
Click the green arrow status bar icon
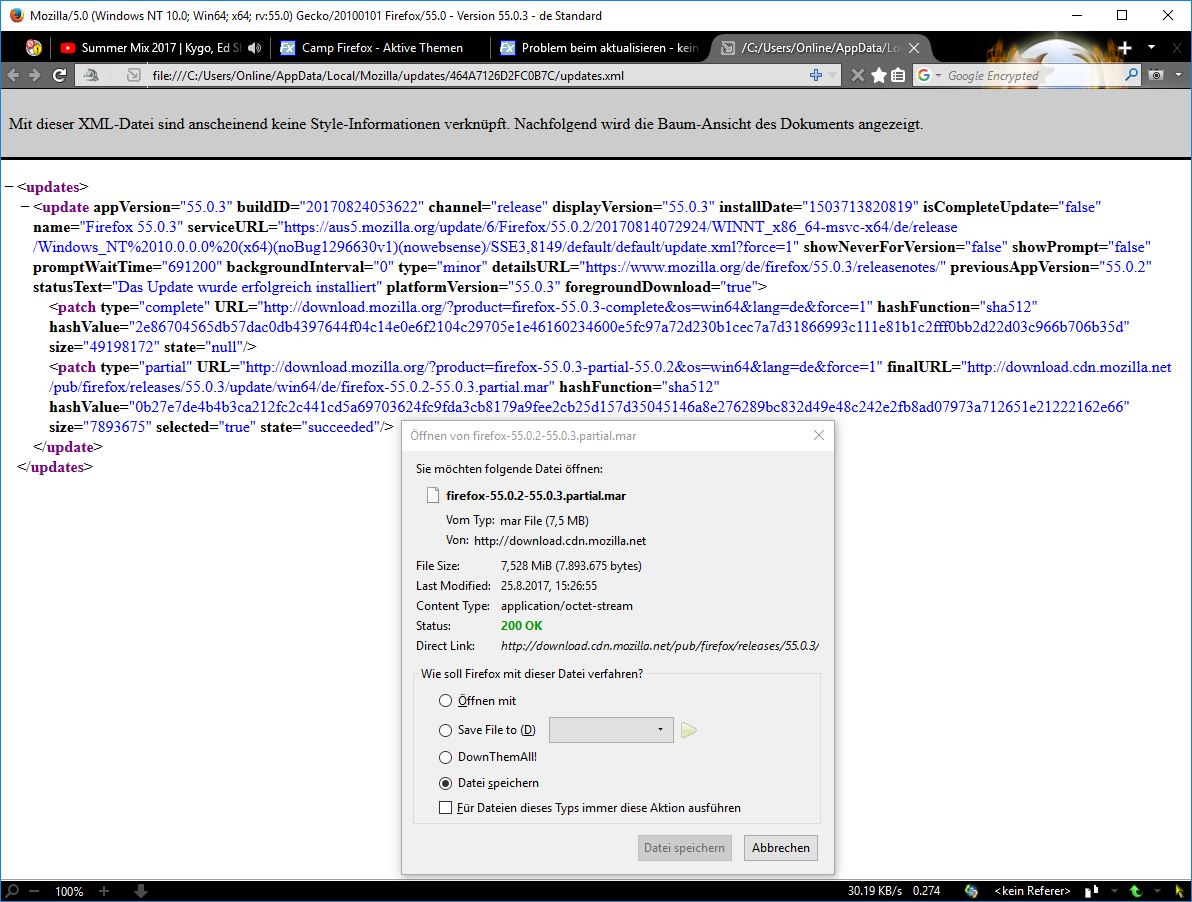coord(1135,891)
